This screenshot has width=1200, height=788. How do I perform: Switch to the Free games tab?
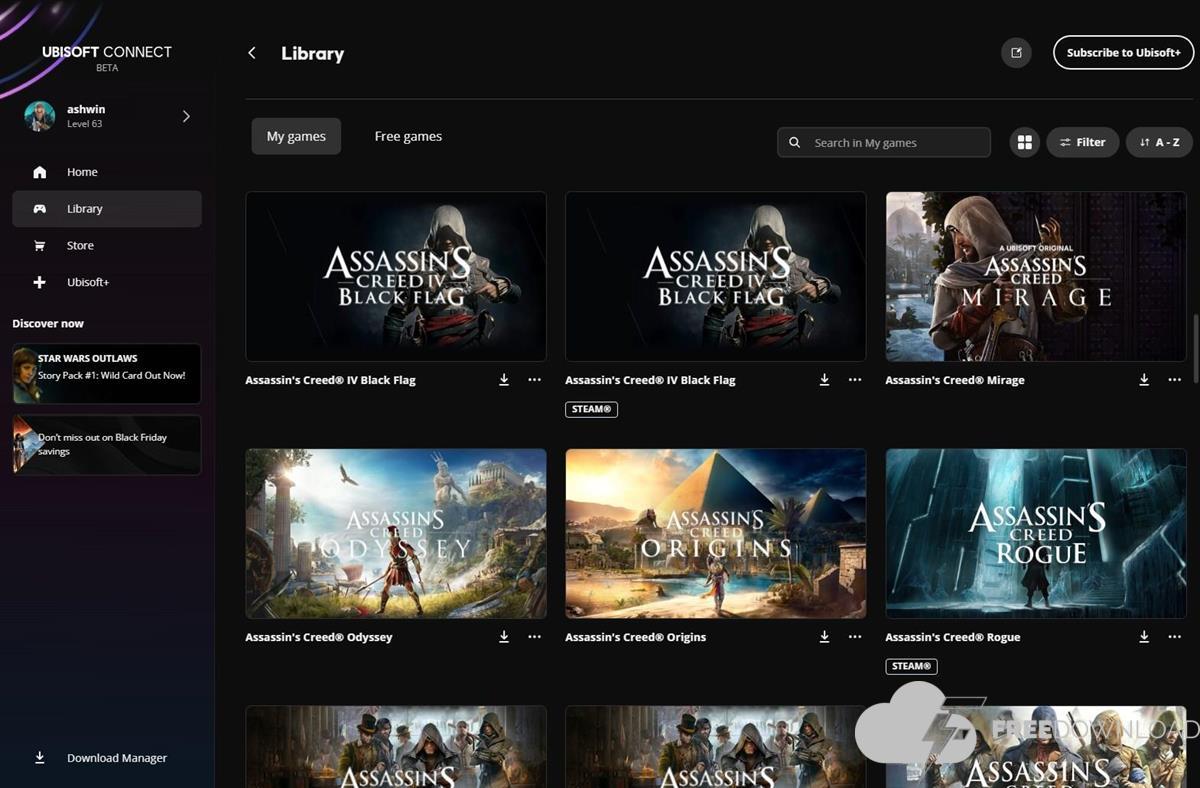(408, 137)
